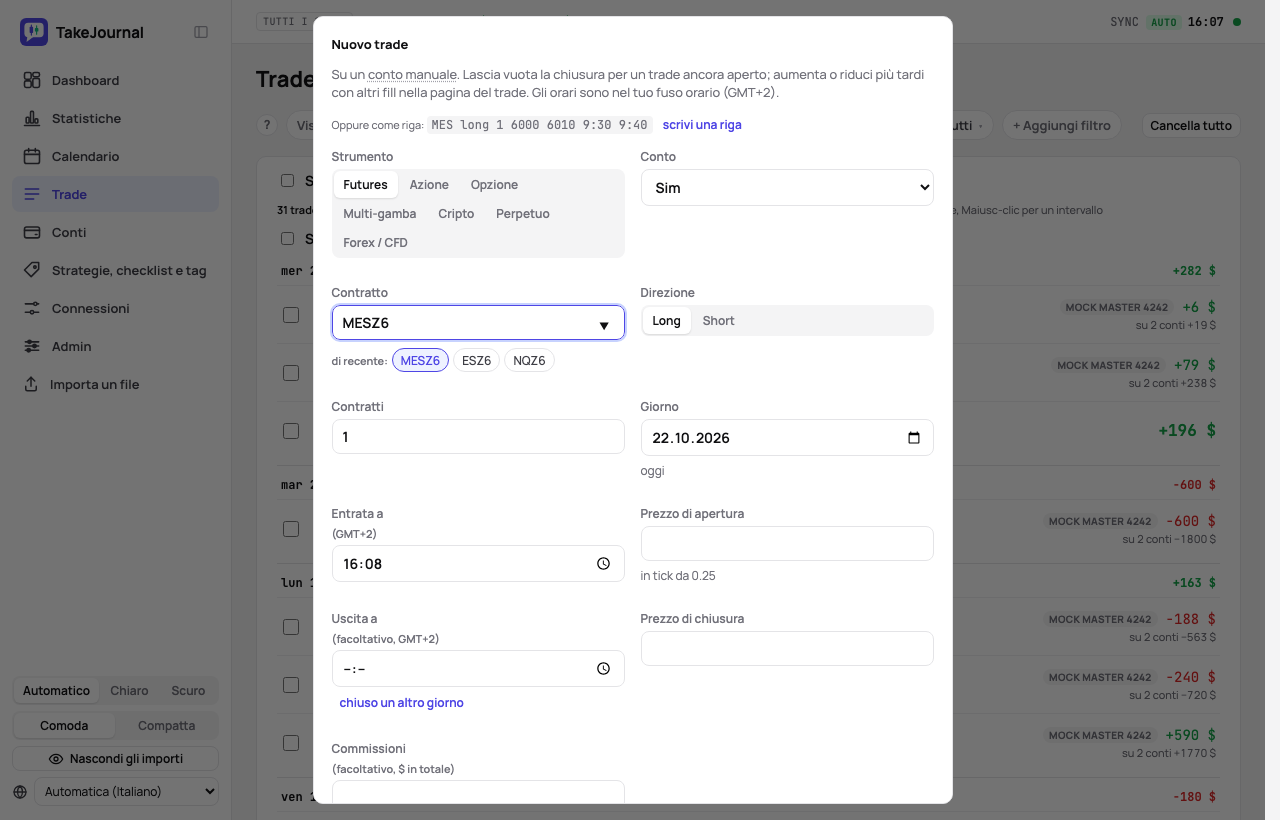The height and width of the screenshot is (820, 1280).
Task: Expand the Contratto MESZ6 dropdown
Action: [478, 323]
